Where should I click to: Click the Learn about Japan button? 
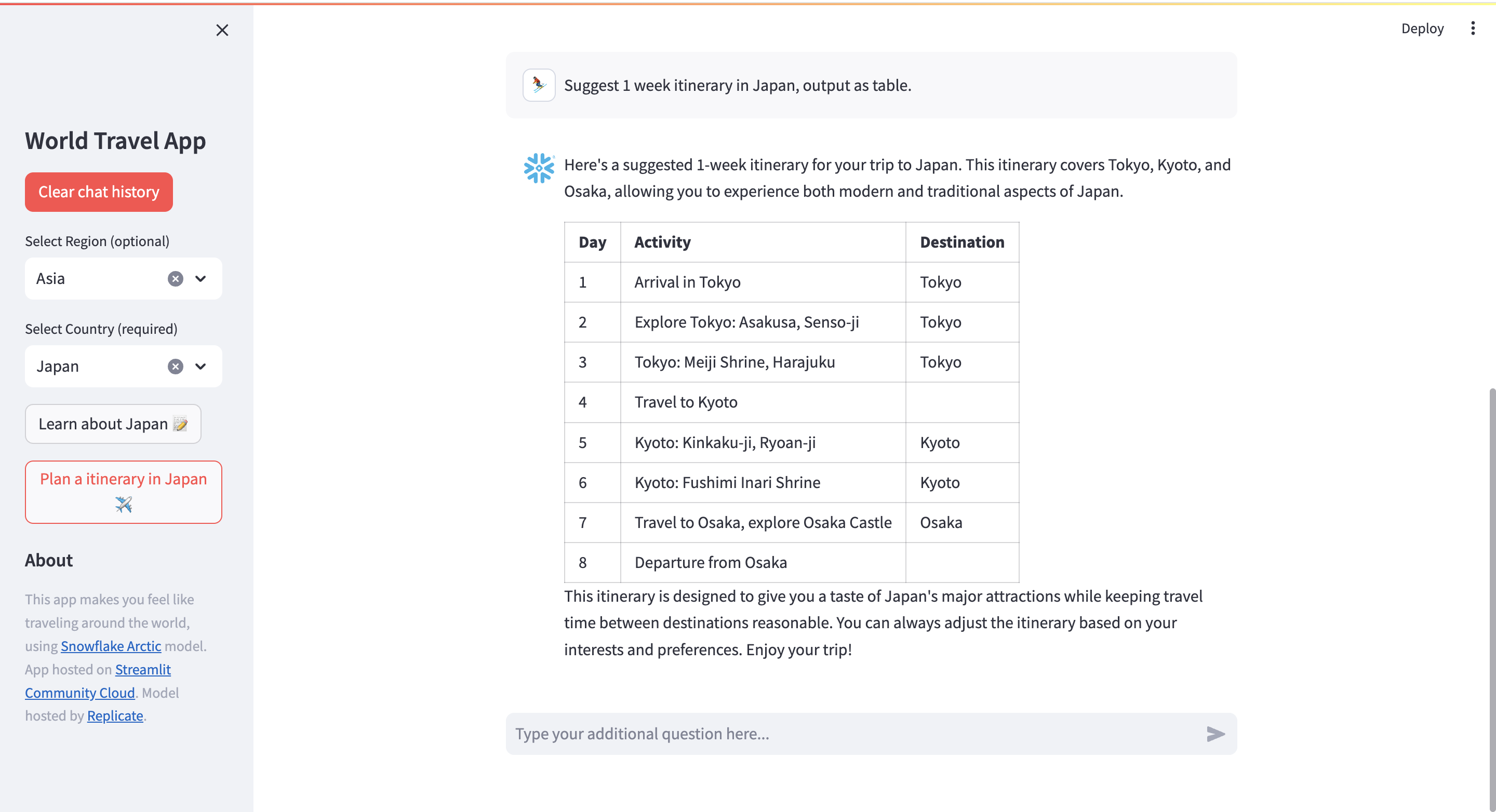click(x=113, y=424)
